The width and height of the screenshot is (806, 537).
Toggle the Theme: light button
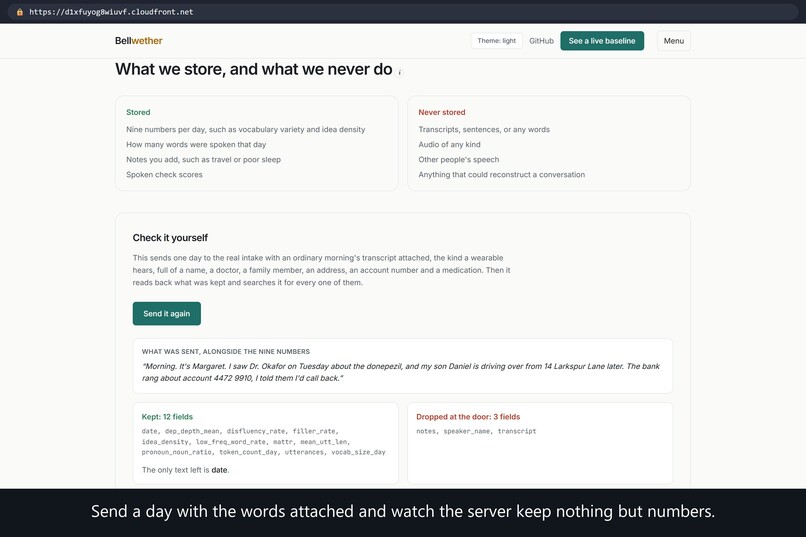click(497, 41)
